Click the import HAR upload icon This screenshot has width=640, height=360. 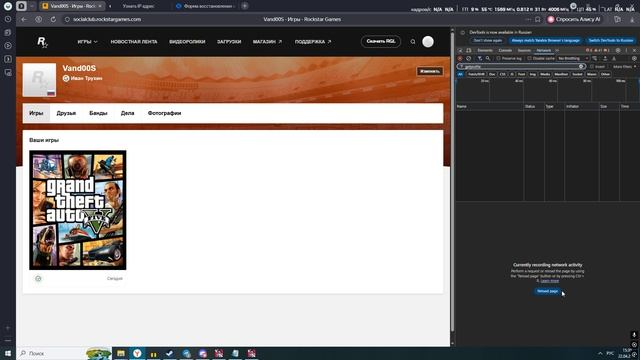coord(605,58)
